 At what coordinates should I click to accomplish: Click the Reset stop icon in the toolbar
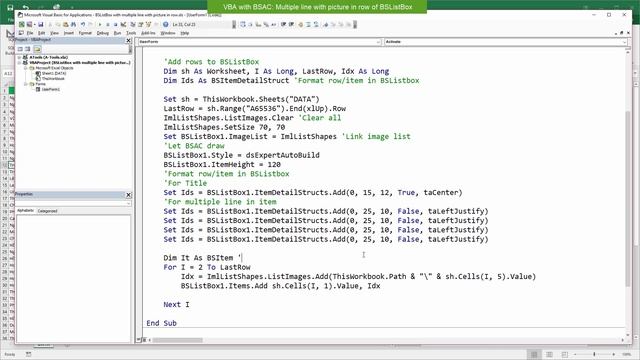tap(116, 24)
